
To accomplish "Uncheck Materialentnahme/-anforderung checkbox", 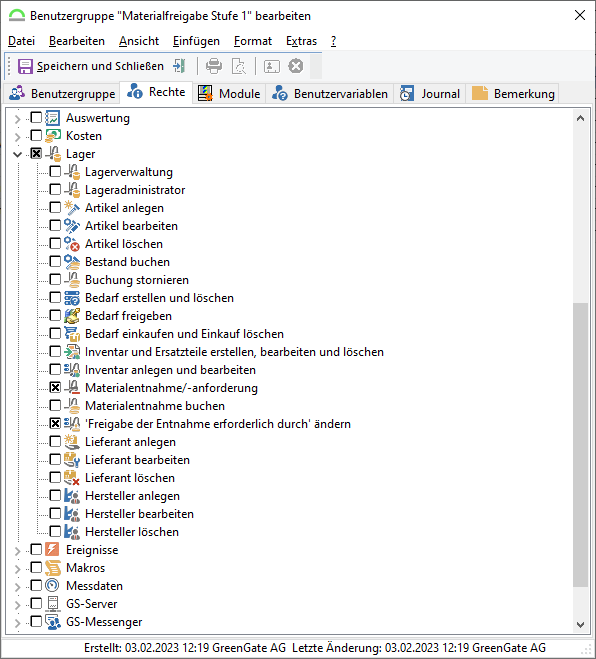I will (55, 387).
